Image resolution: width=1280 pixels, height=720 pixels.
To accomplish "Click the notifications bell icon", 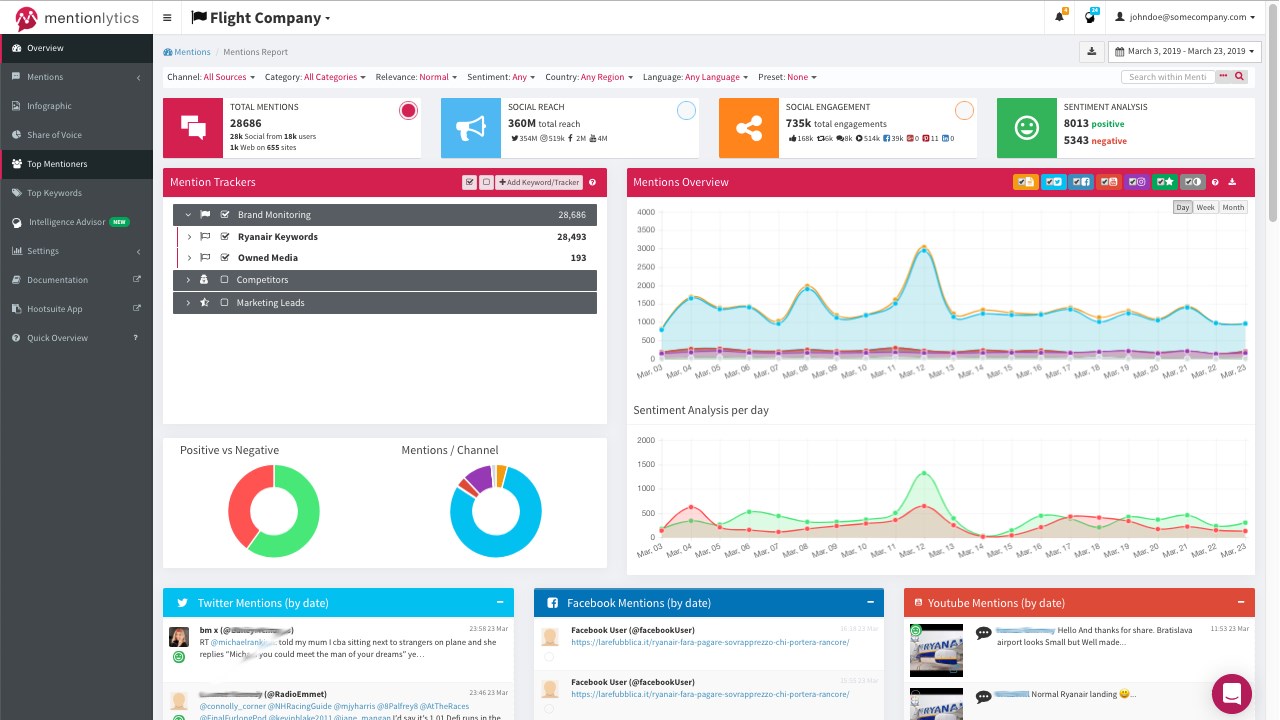I will (1060, 17).
